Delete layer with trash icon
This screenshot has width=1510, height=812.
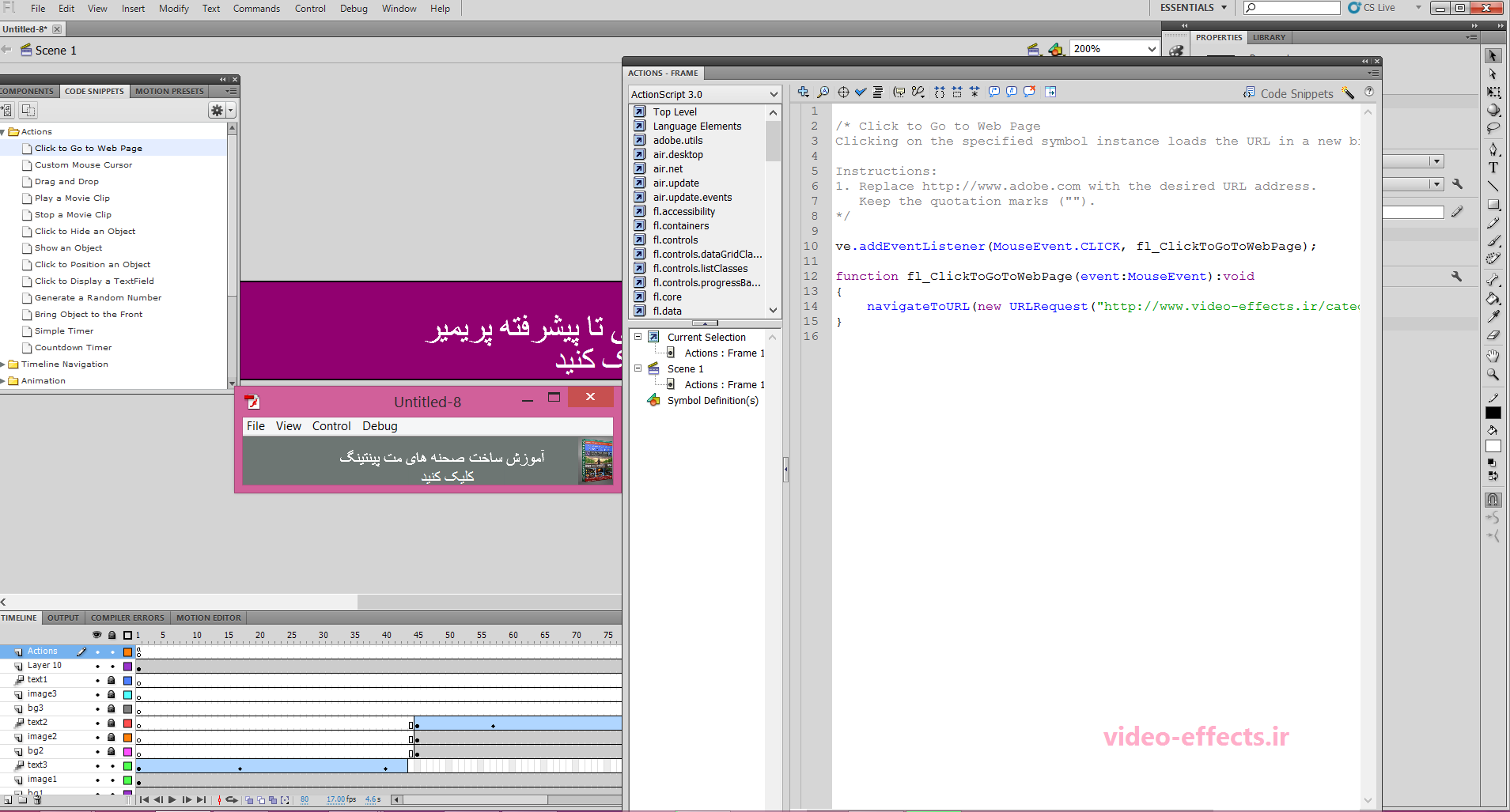pyautogui.click(x=37, y=800)
